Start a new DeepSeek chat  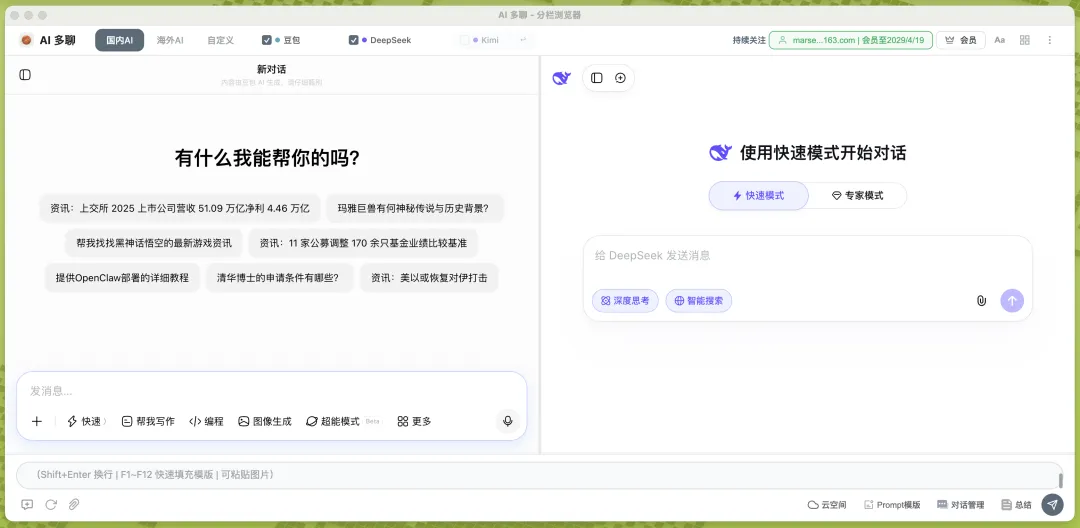click(x=620, y=78)
